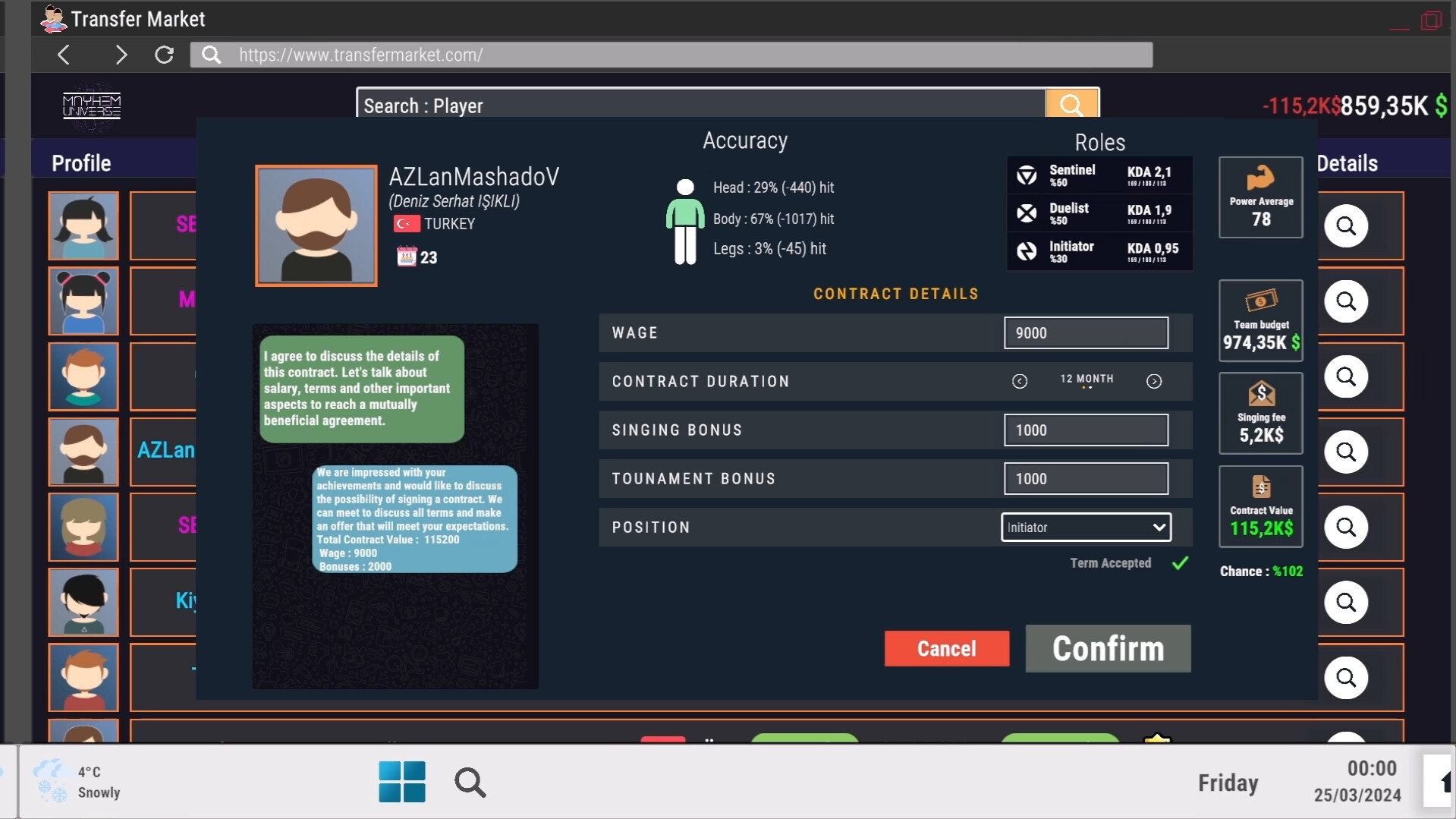Select the Initiator role icon
This screenshot has height=819, width=1456.
pos(1027,251)
